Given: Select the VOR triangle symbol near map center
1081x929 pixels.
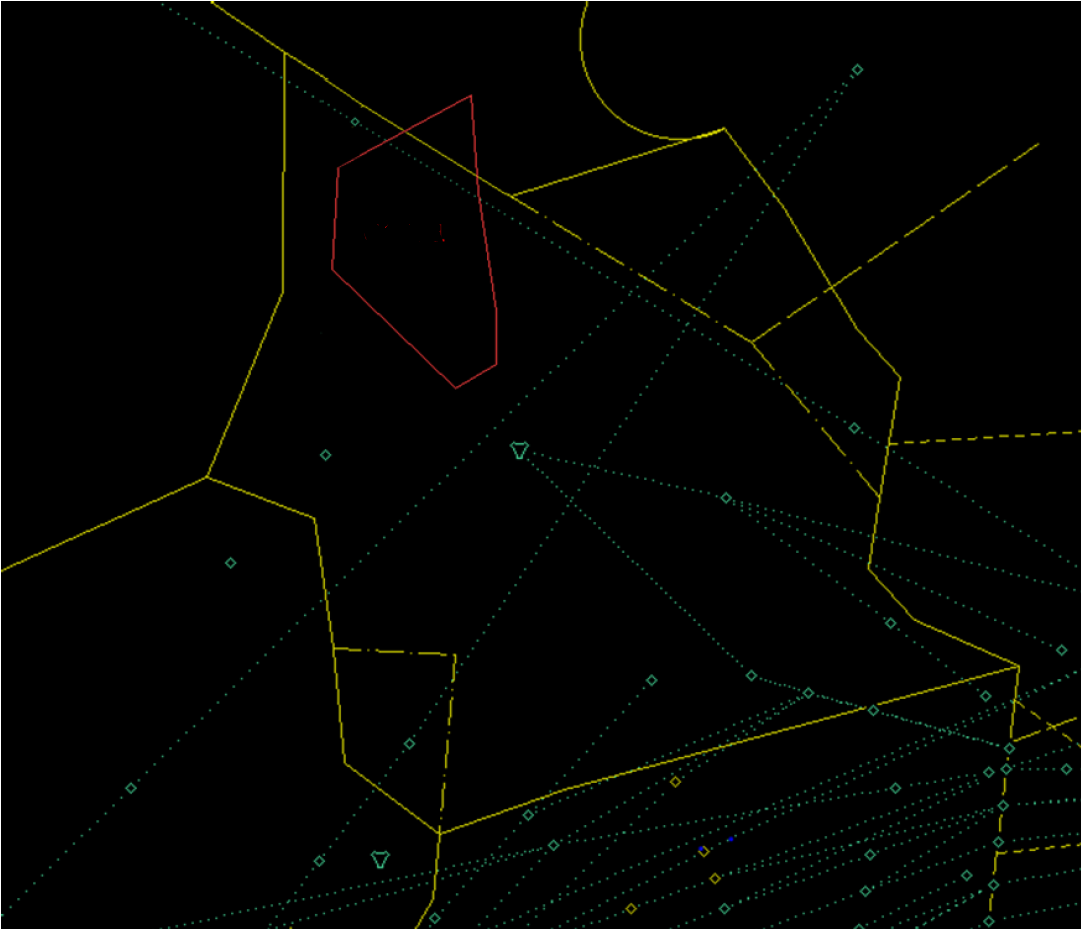Looking at the screenshot, I should point(519,451).
